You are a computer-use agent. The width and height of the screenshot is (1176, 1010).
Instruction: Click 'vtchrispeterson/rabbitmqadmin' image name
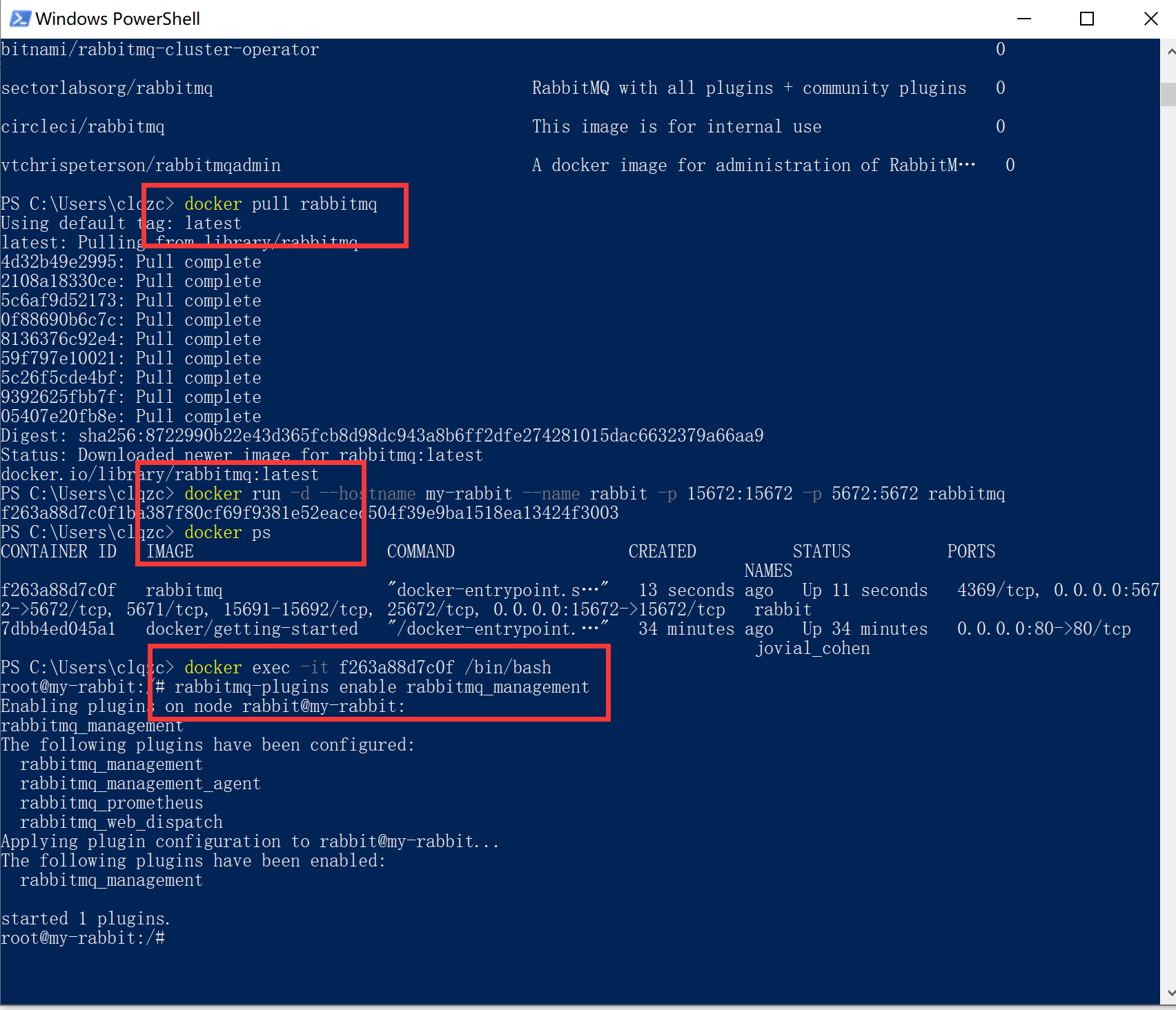tap(141, 166)
